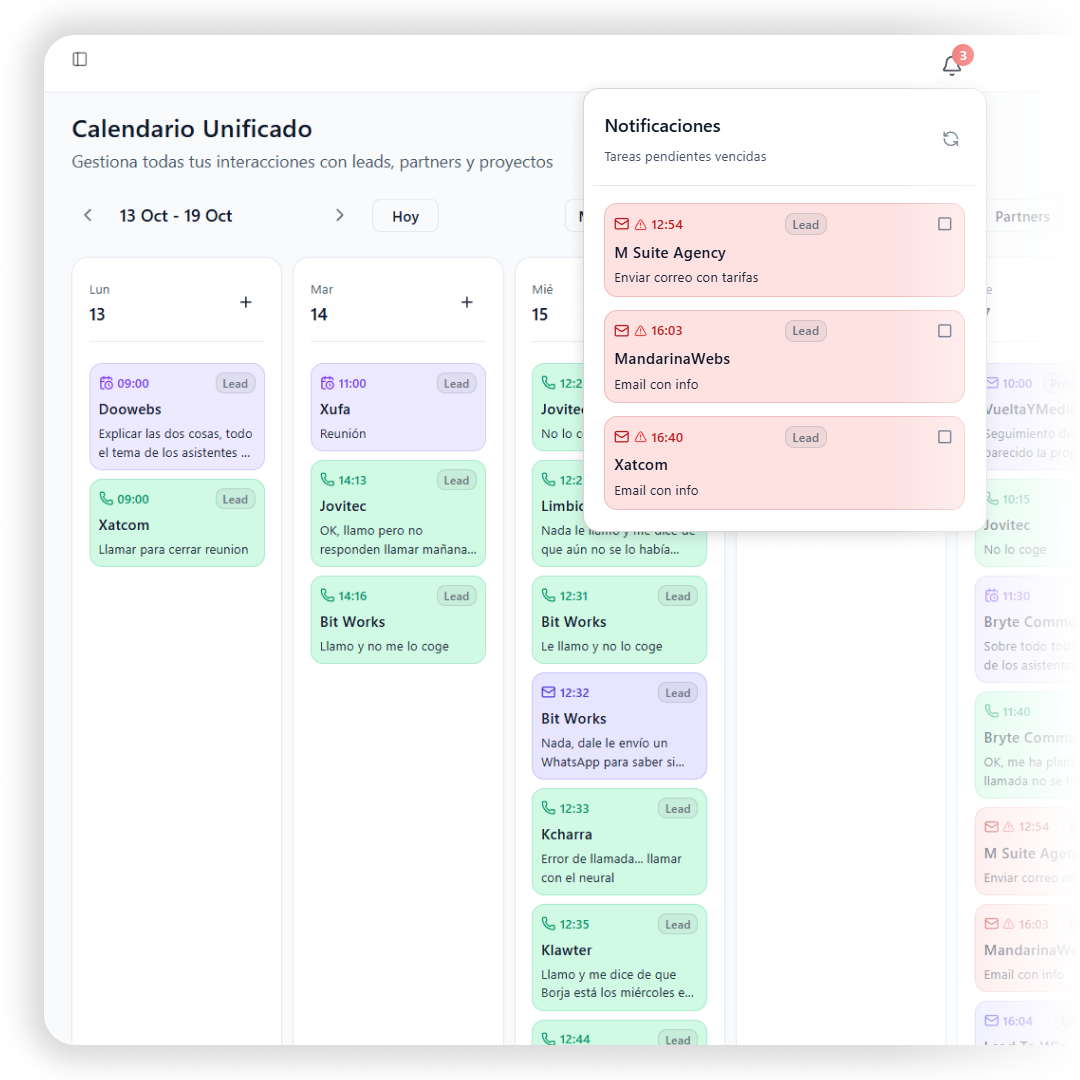Go to the previous week
This screenshot has width=1080, height=1080.
[x=88, y=216]
